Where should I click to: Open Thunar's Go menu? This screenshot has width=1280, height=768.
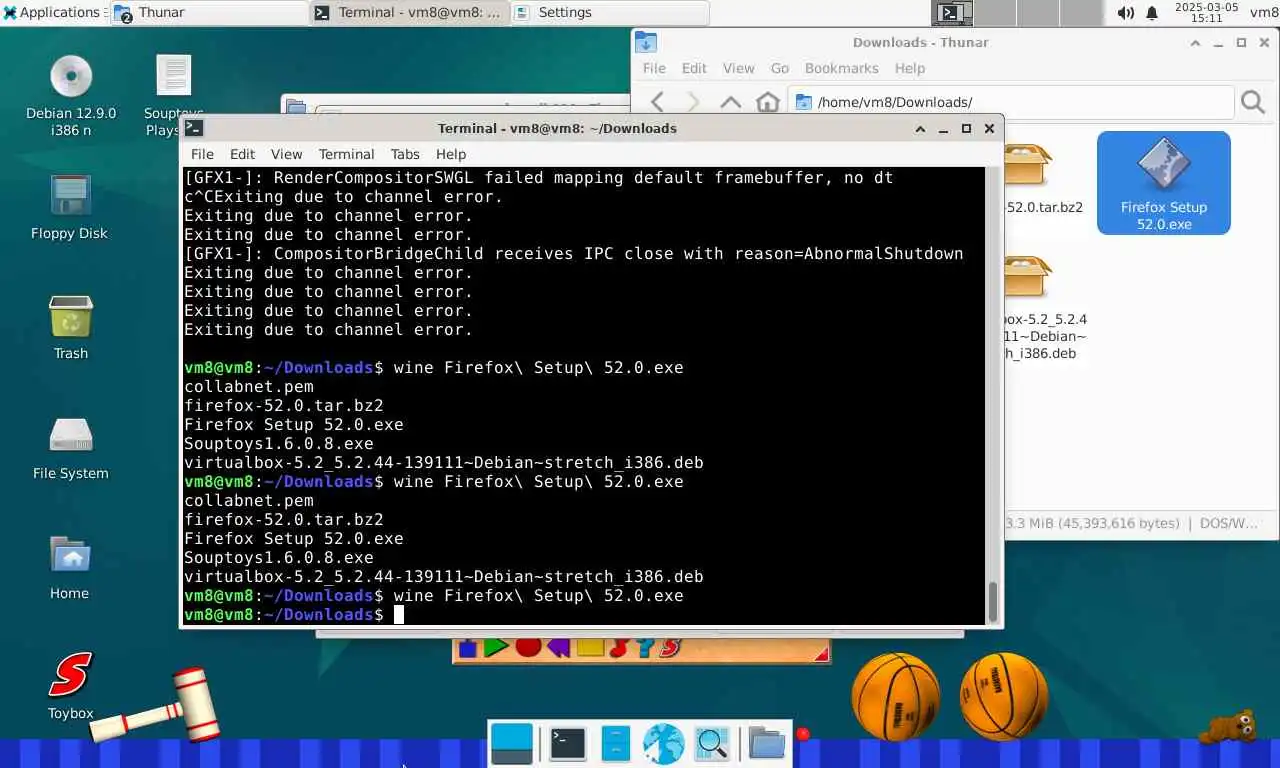pos(780,68)
